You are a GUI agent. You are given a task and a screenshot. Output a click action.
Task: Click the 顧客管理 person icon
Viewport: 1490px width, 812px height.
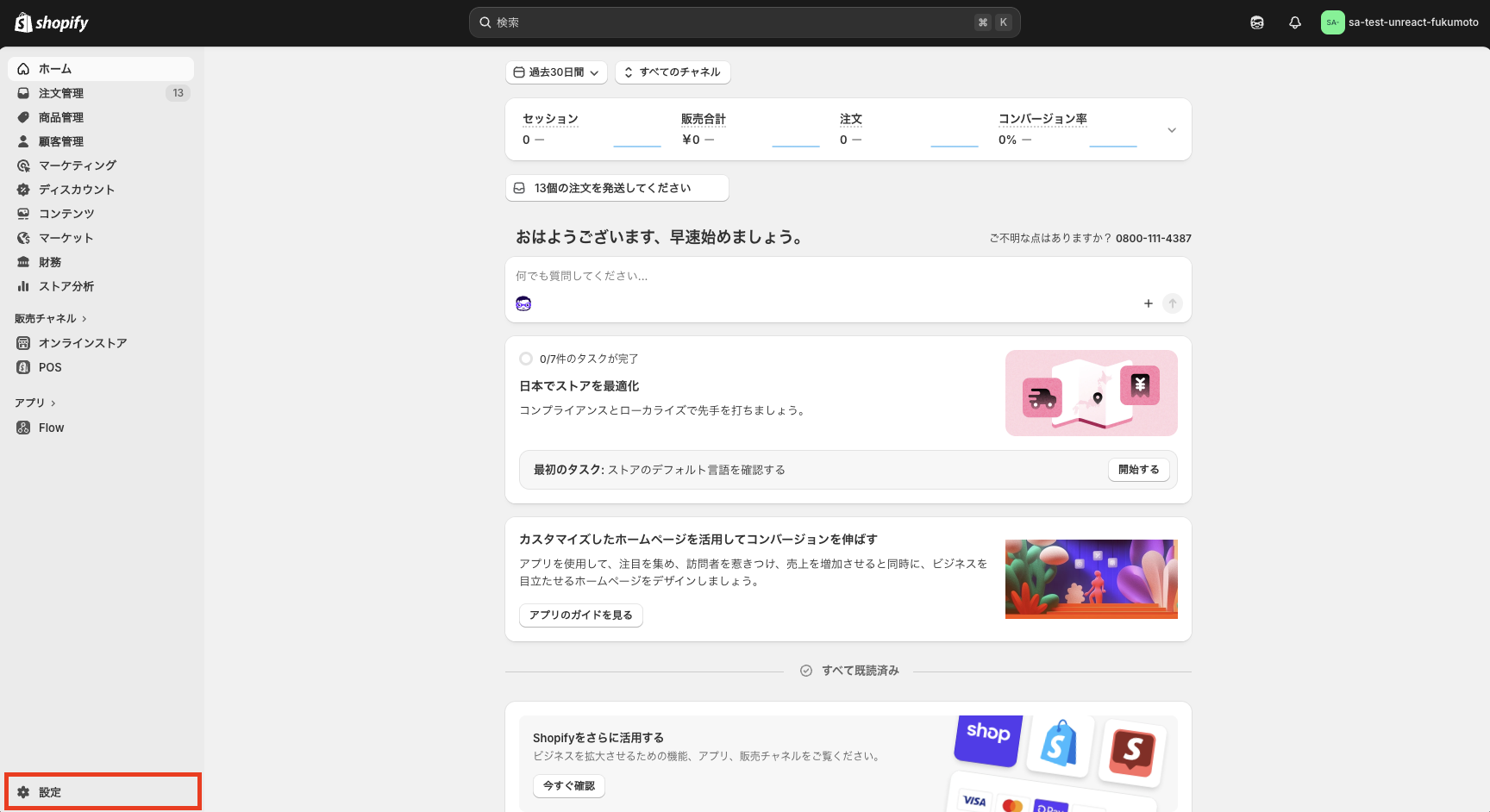pos(23,141)
